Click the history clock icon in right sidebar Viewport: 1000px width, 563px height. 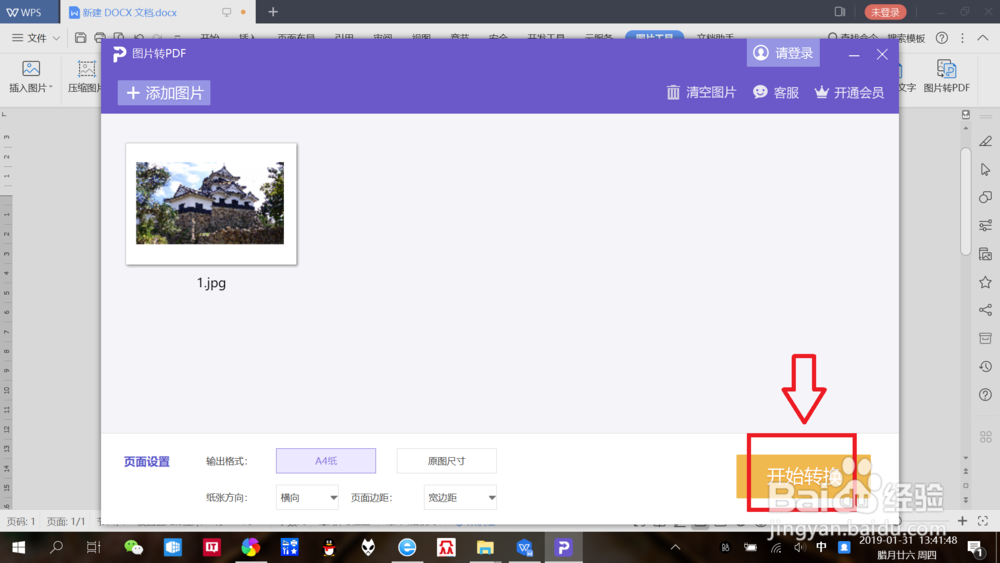coord(985,366)
